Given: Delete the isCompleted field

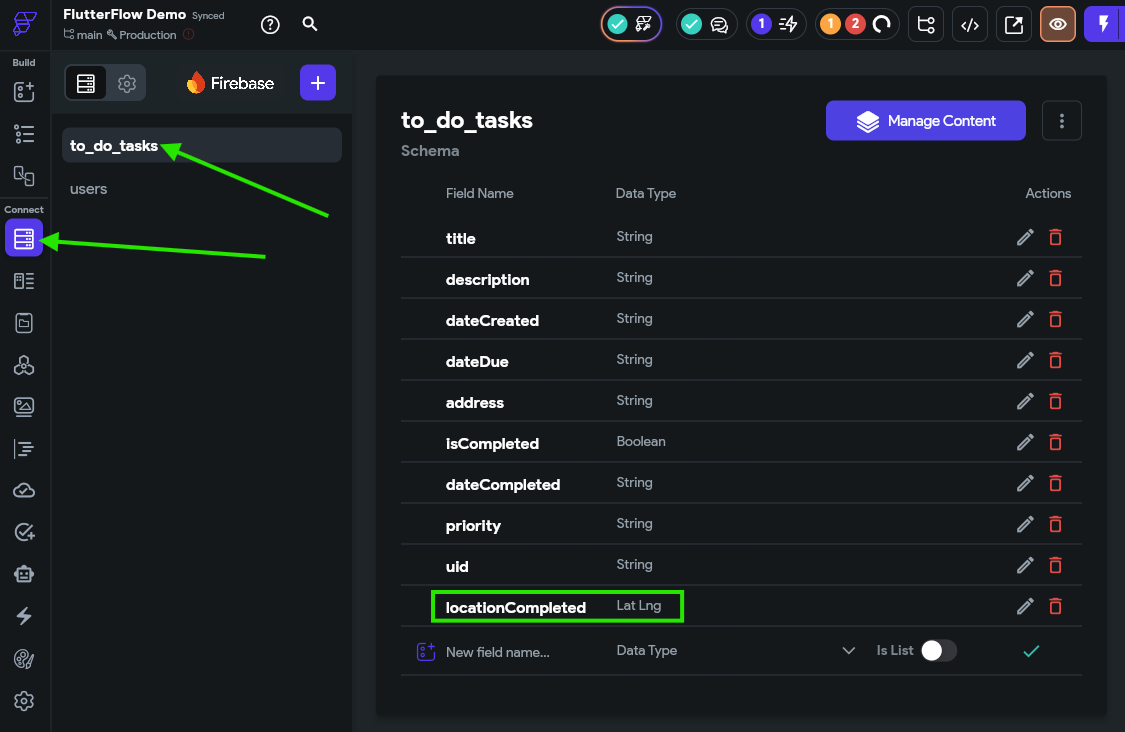Looking at the screenshot, I should (1055, 441).
